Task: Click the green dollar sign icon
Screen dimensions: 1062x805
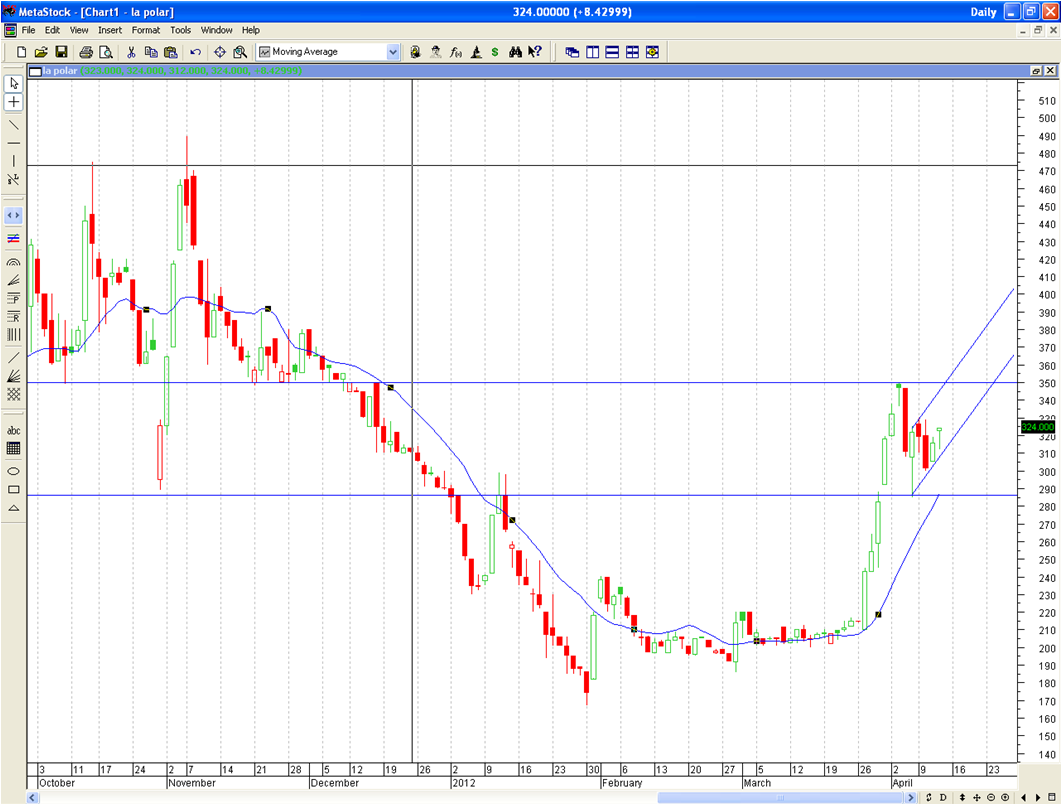Action: (495, 52)
